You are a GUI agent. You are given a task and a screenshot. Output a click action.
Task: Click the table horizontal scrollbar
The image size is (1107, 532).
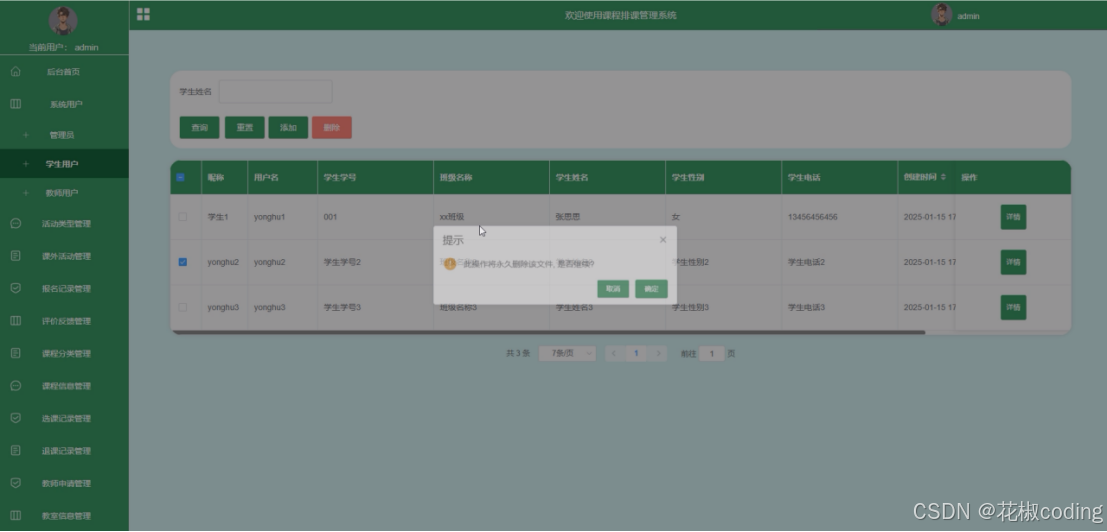point(548,332)
